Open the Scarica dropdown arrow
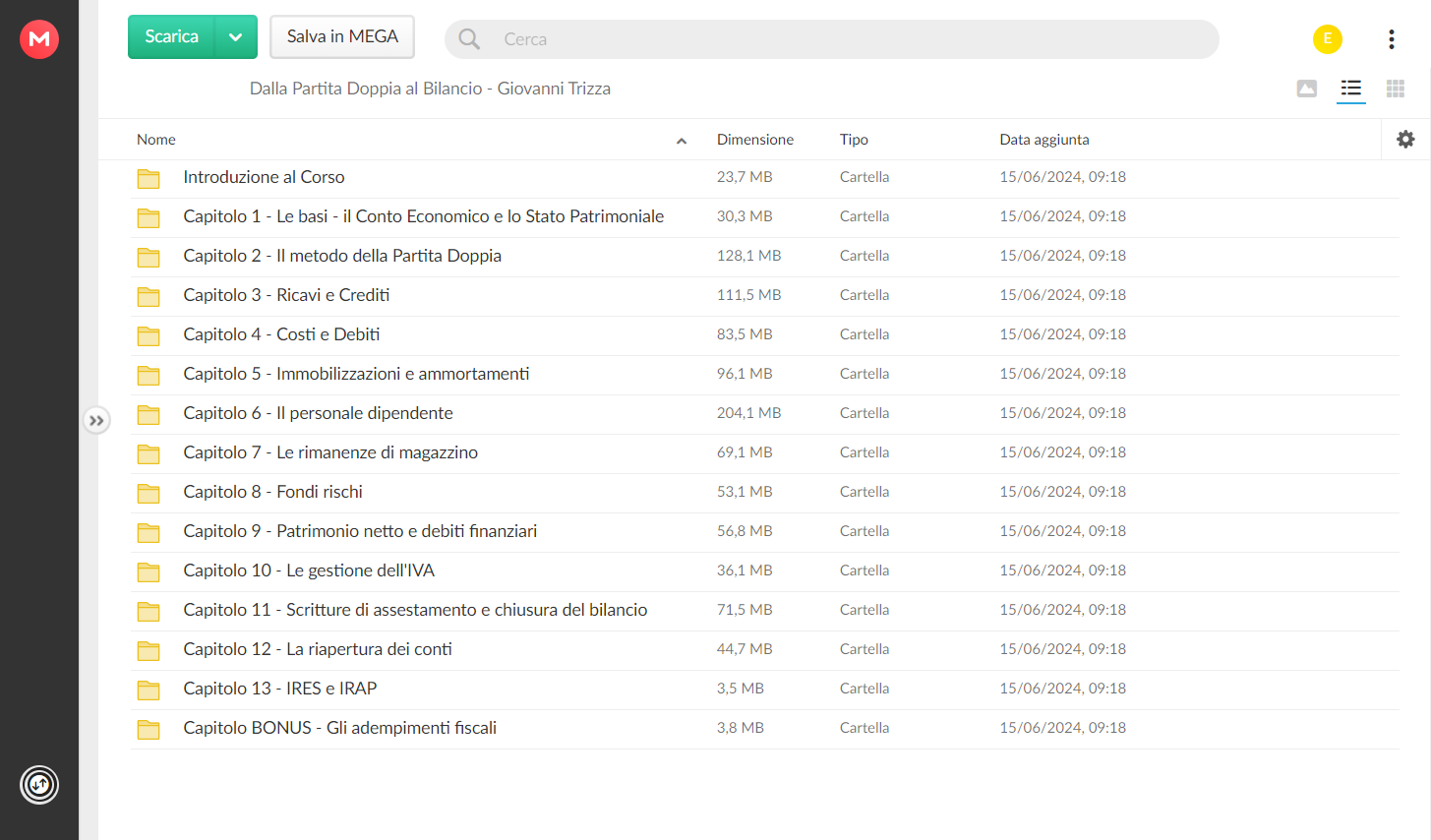This screenshot has height=840, width=1431. pyautogui.click(x=236, y=37)
